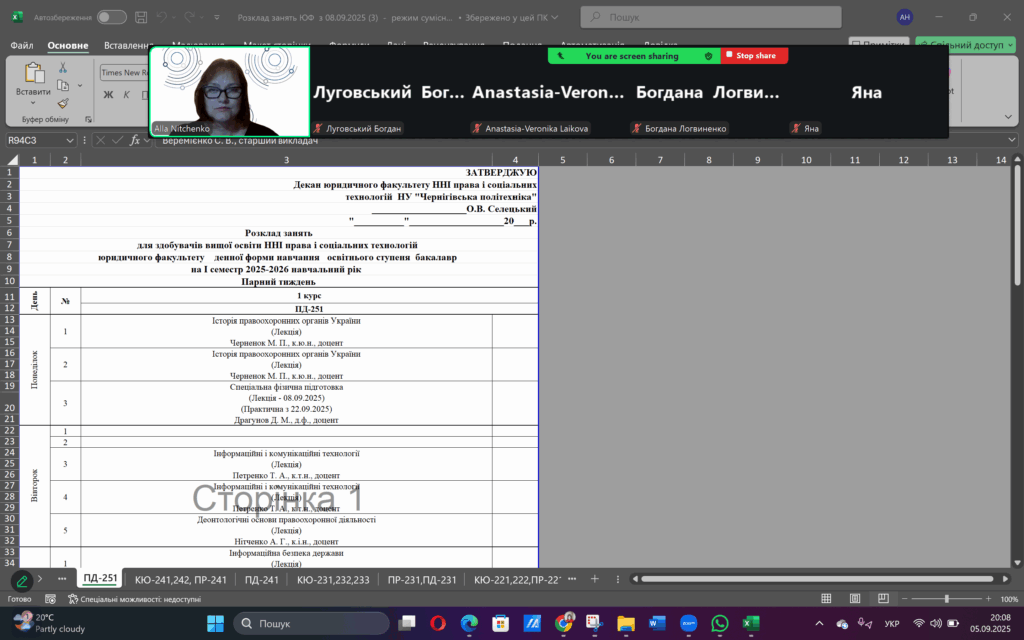Open the ПД-241 sheet tab
Screen dimensions: 1024x640
pos(261,579)
